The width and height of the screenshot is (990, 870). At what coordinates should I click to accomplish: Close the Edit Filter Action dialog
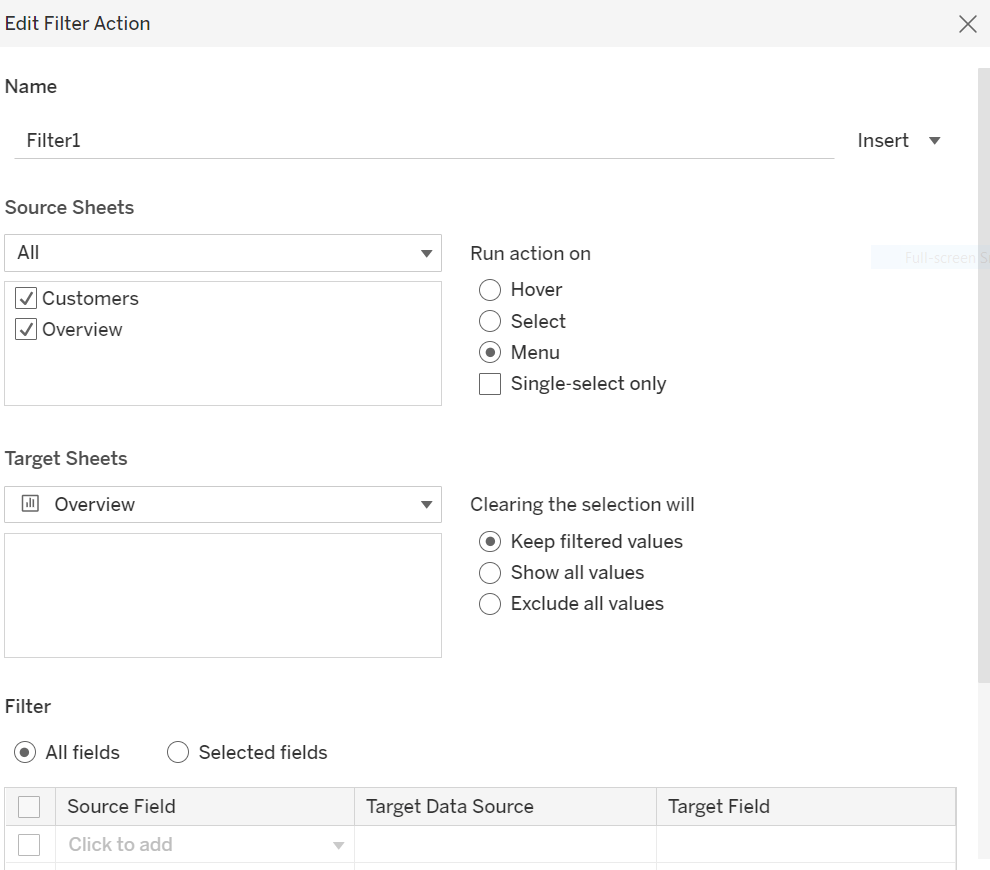[x=967, y=24]
